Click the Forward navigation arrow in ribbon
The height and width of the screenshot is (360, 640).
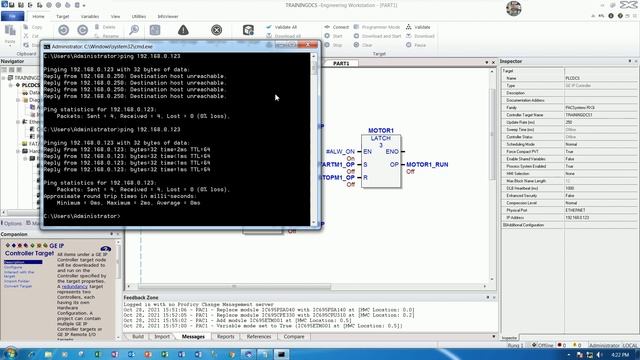click(x=82, y=30)
